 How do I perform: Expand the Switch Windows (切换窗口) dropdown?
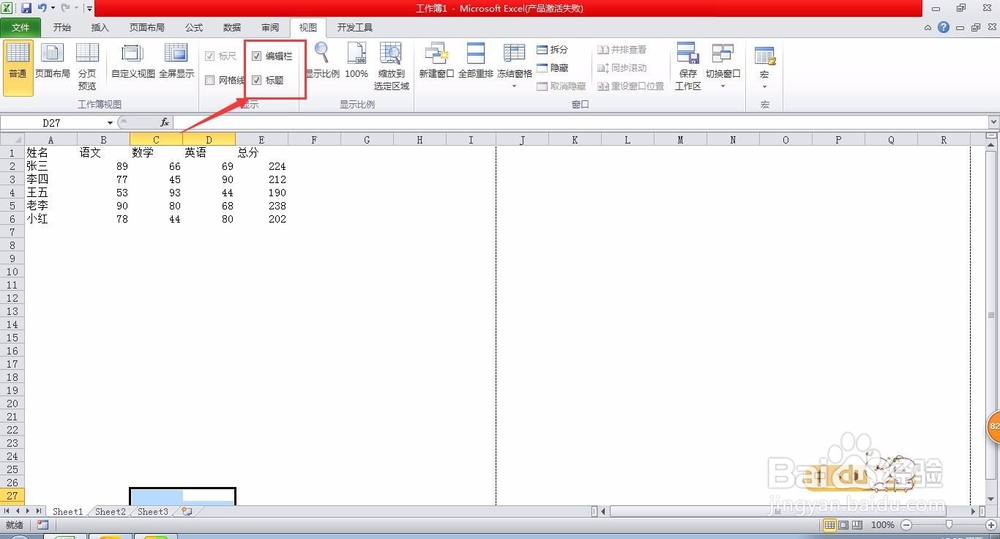(723, 86)
